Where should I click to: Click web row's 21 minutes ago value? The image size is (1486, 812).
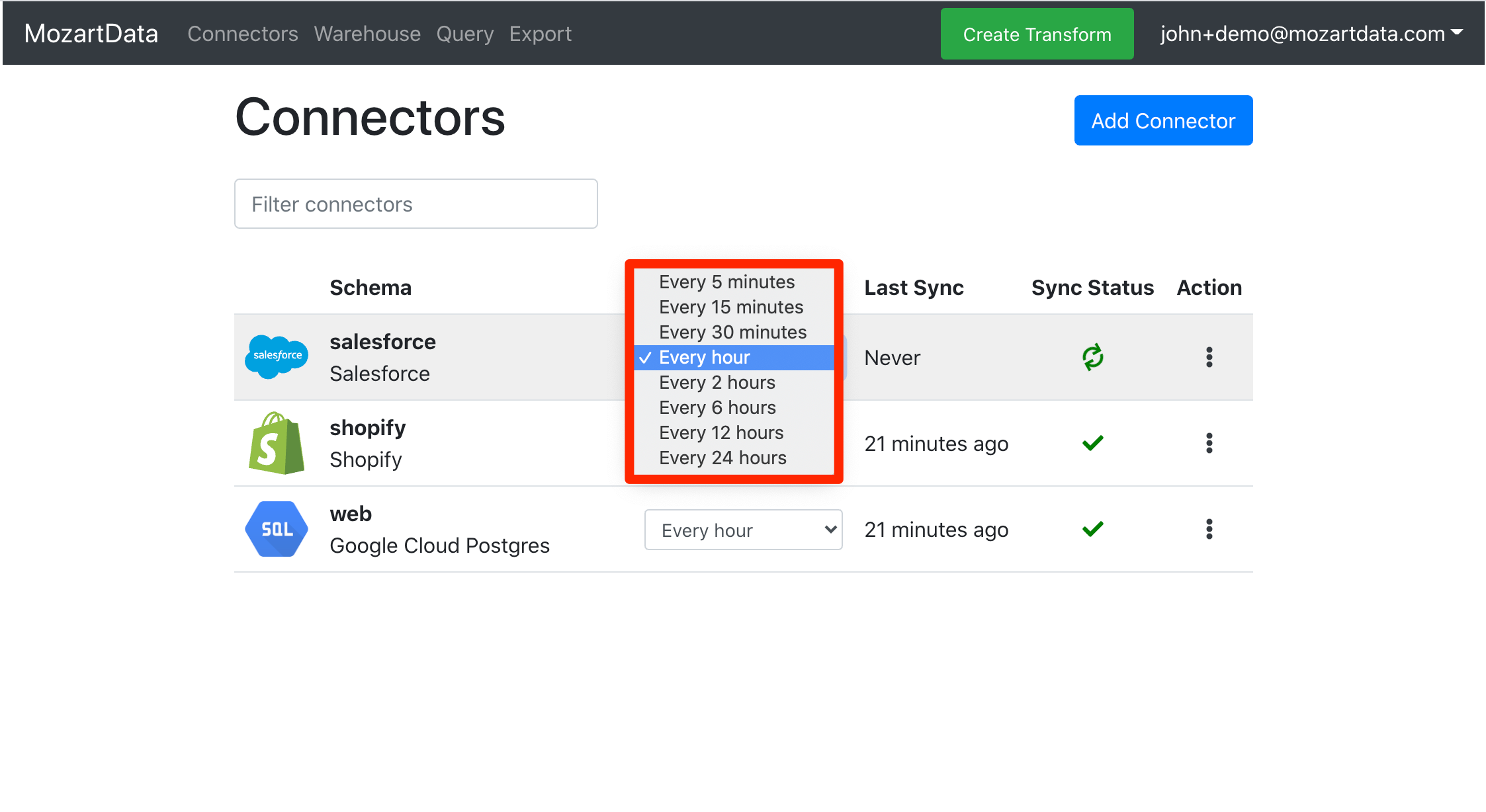936,530
